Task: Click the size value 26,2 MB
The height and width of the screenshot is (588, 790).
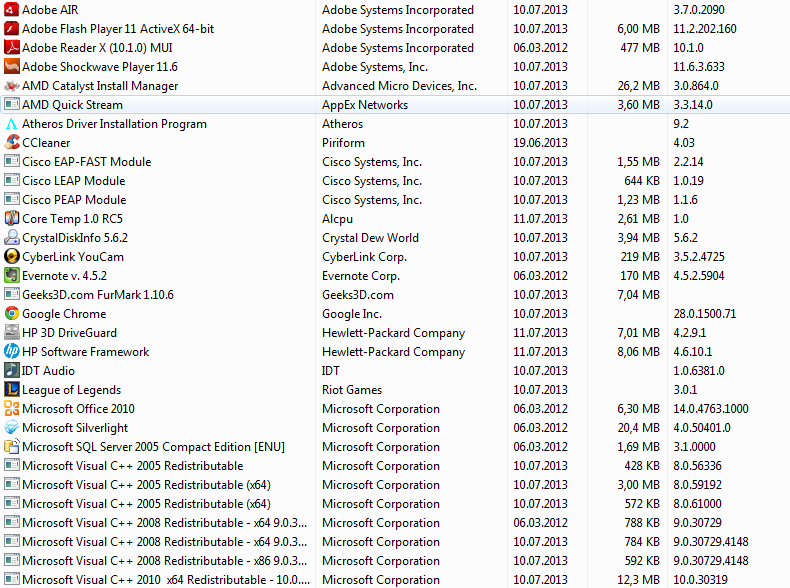Action: click(x=638, y=86)
